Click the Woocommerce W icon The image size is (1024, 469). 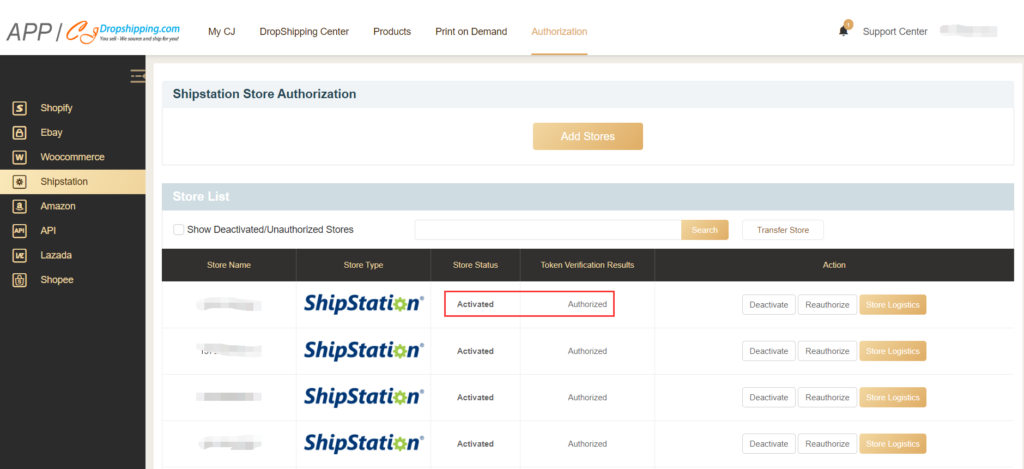point(20,157)
